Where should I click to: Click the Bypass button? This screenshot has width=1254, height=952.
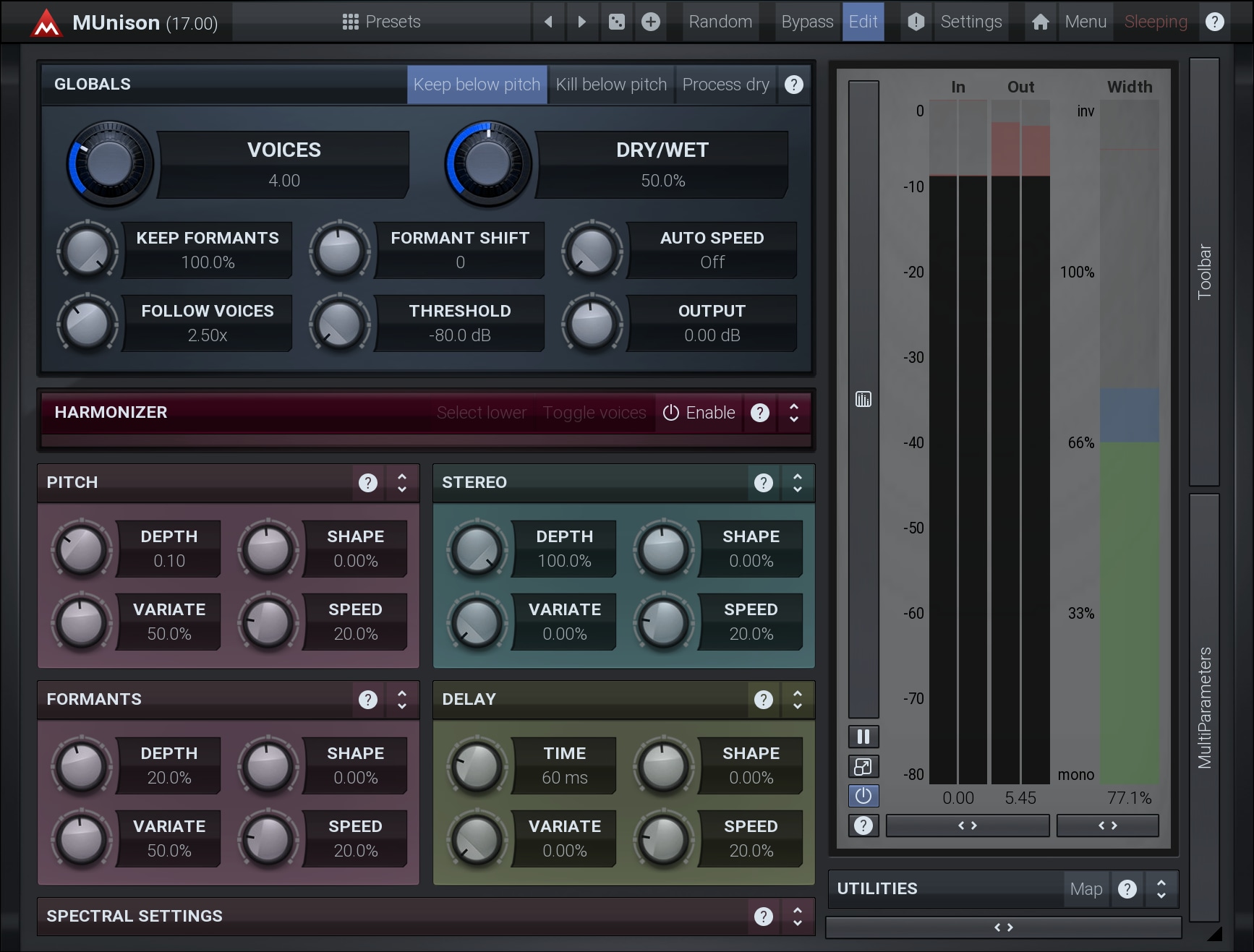point(806,22)
